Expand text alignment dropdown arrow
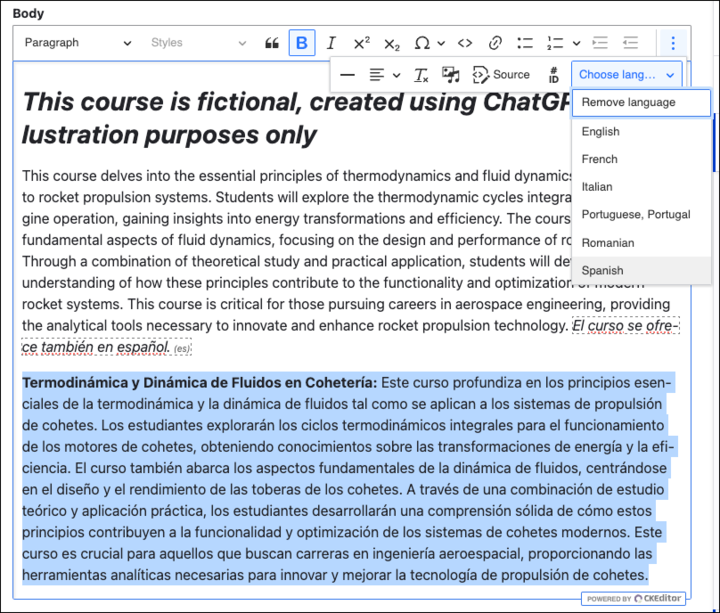This screenshot has height=613, width=720. 397,75
